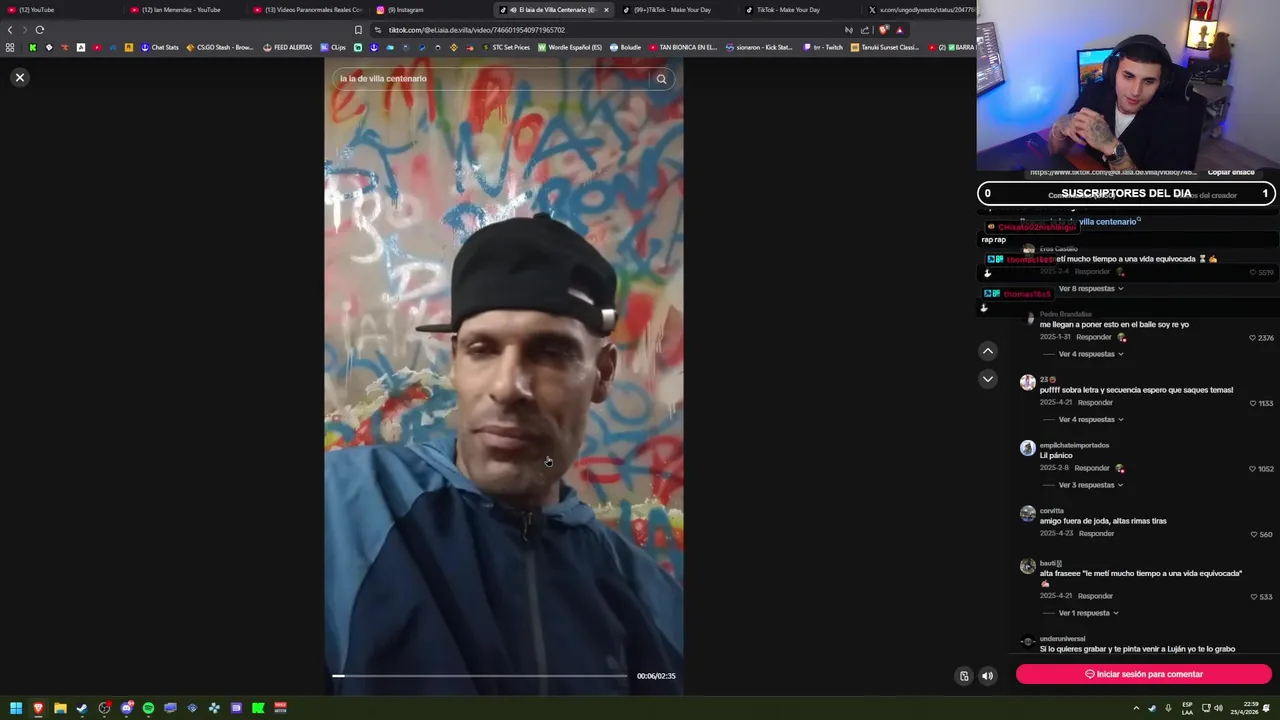The image size is (1280, 720).
Task: Toggle the auto-scroll icon beside volume
Action: point(964,676)
